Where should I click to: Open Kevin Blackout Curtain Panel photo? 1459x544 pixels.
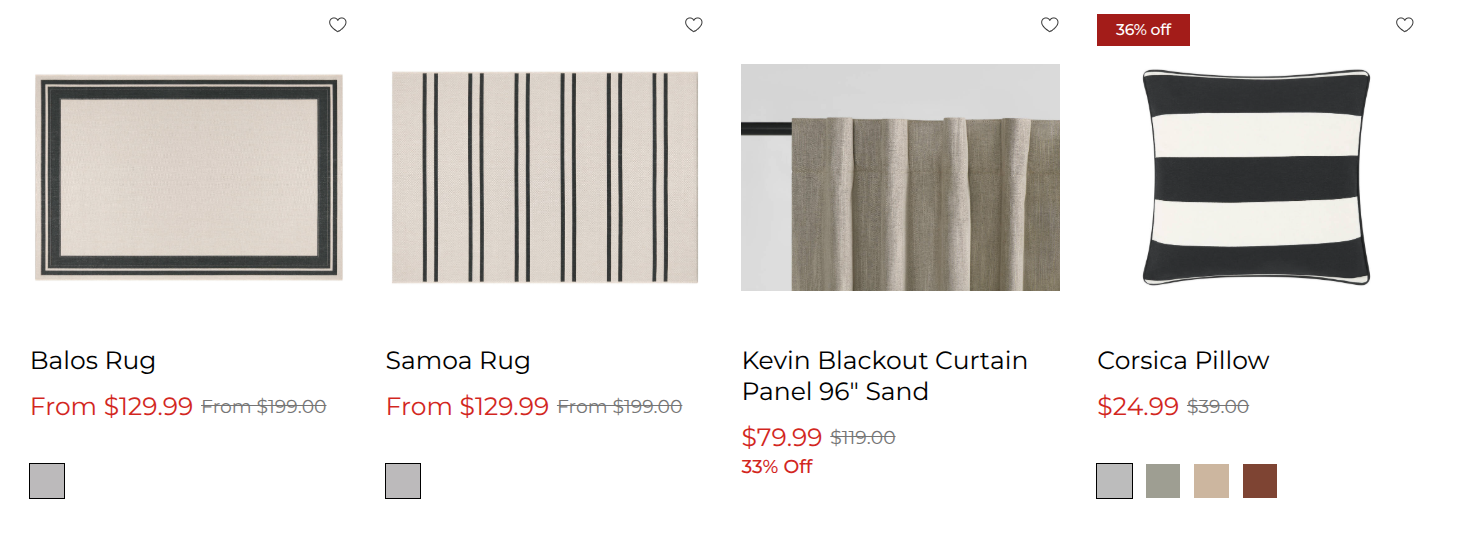tap(900, 177)
